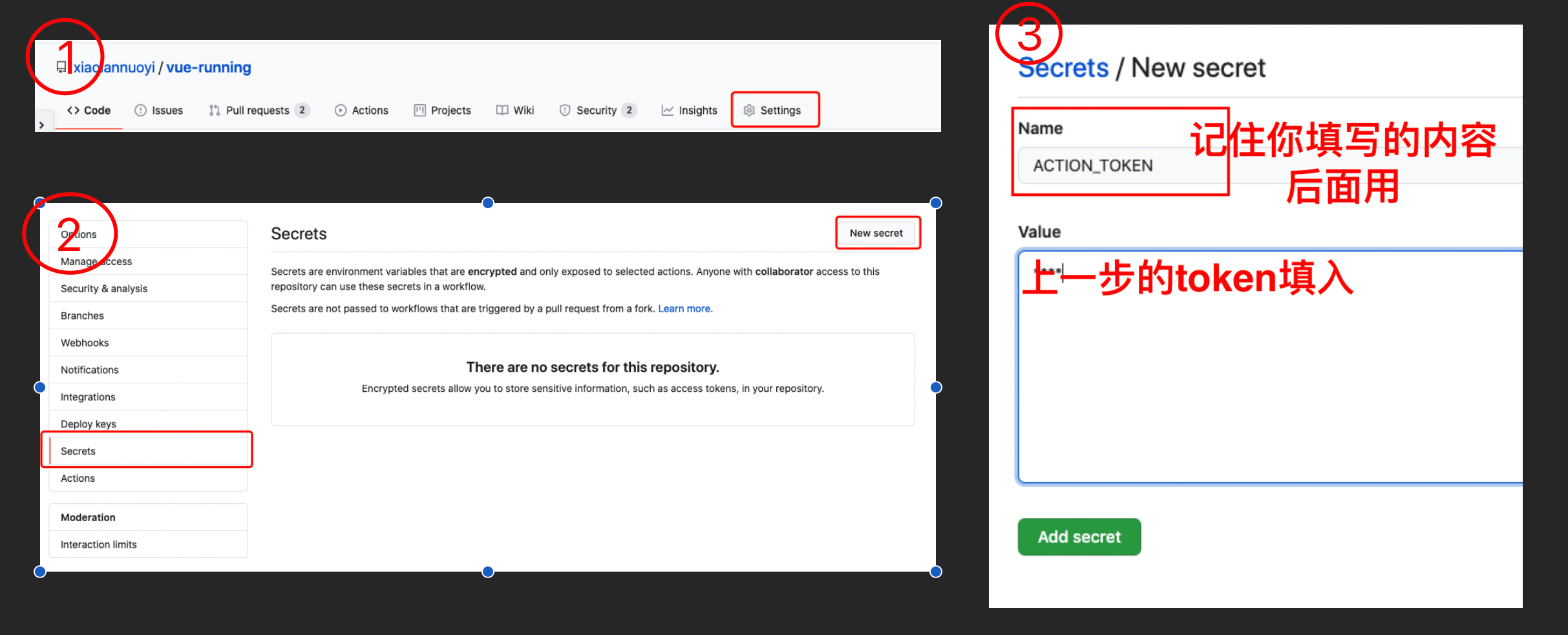Click the Security shield icon
This screenshot has width=1568, height=635.
pos(565,110)
